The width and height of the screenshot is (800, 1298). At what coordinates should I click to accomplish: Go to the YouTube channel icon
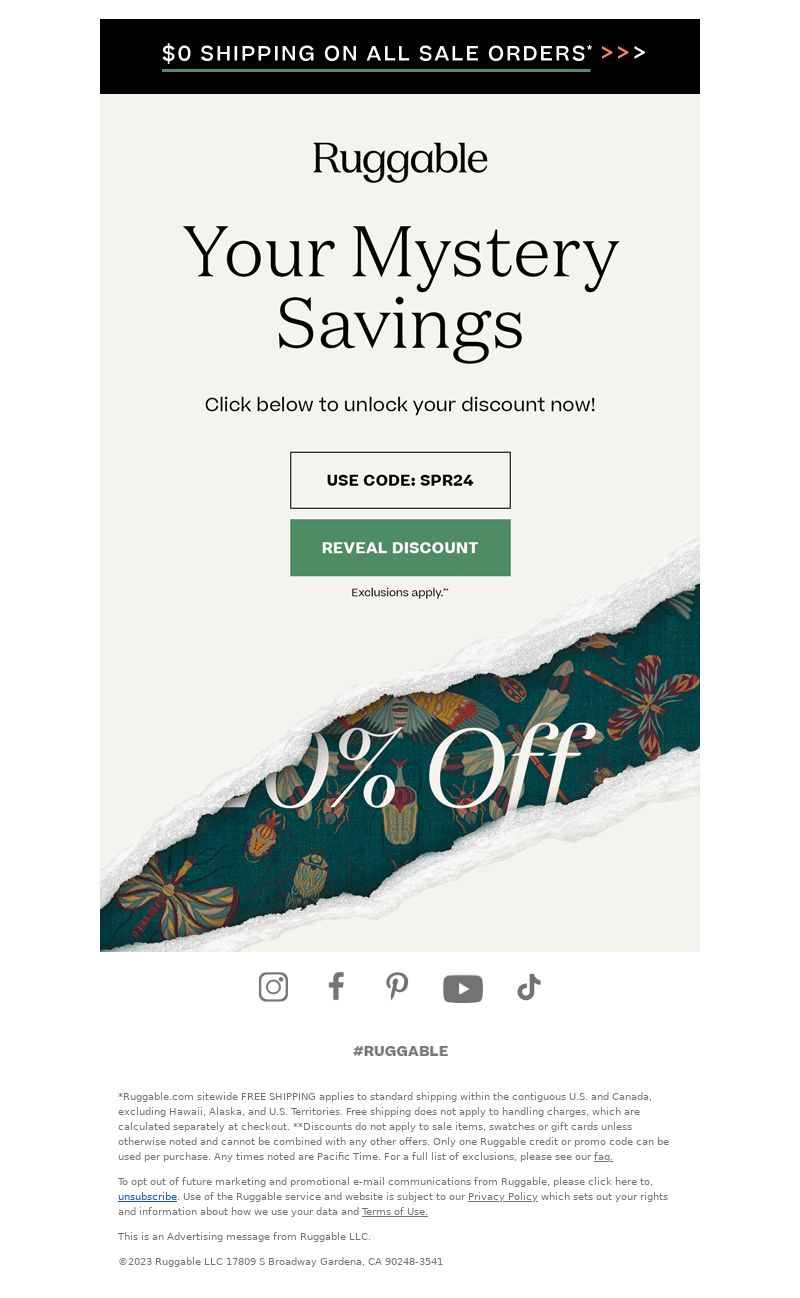[x=463, y=989]
